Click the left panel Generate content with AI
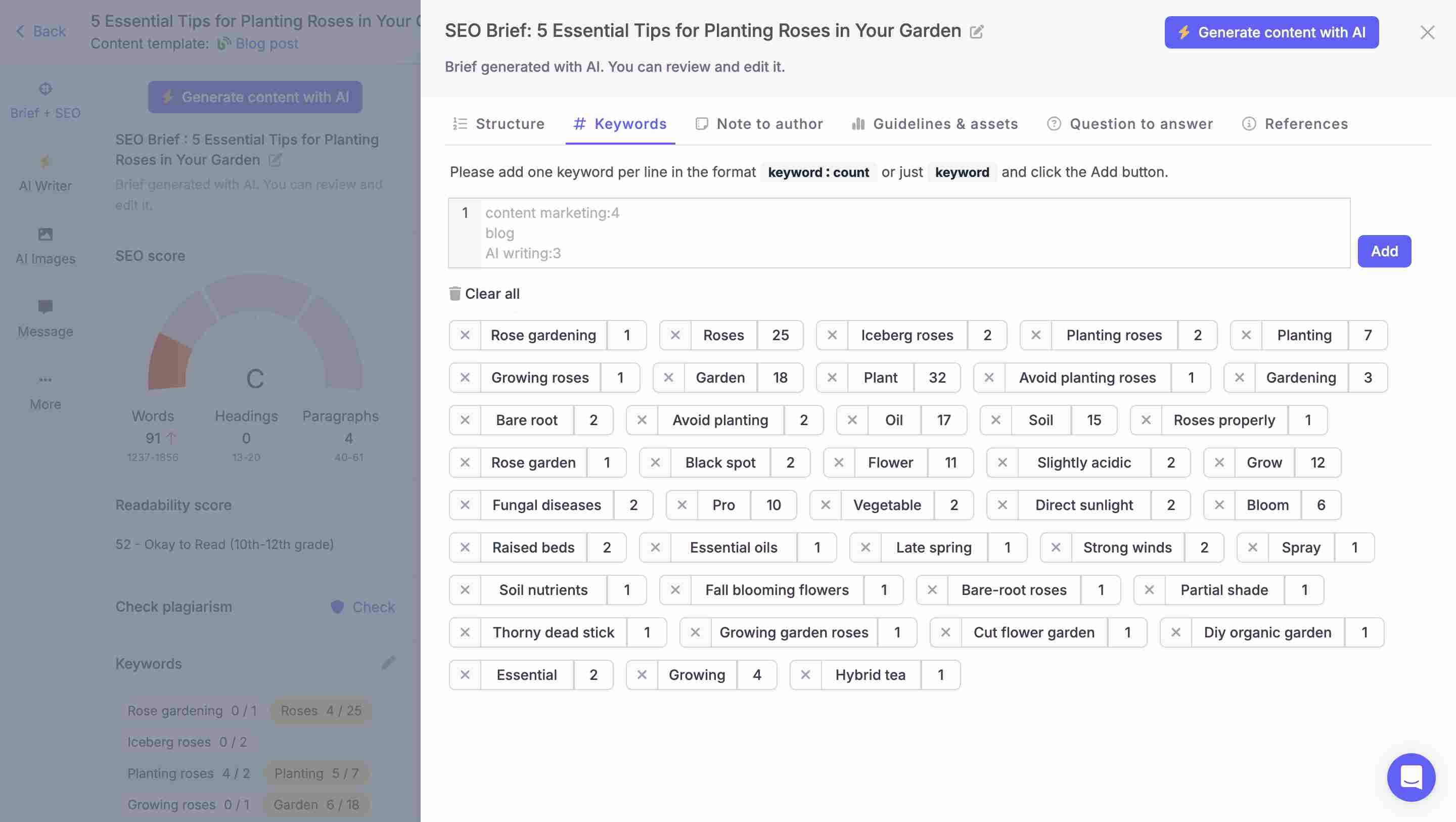Image resolution: width=1456 pixels, height=822 pixels. (x=255, y=97)
